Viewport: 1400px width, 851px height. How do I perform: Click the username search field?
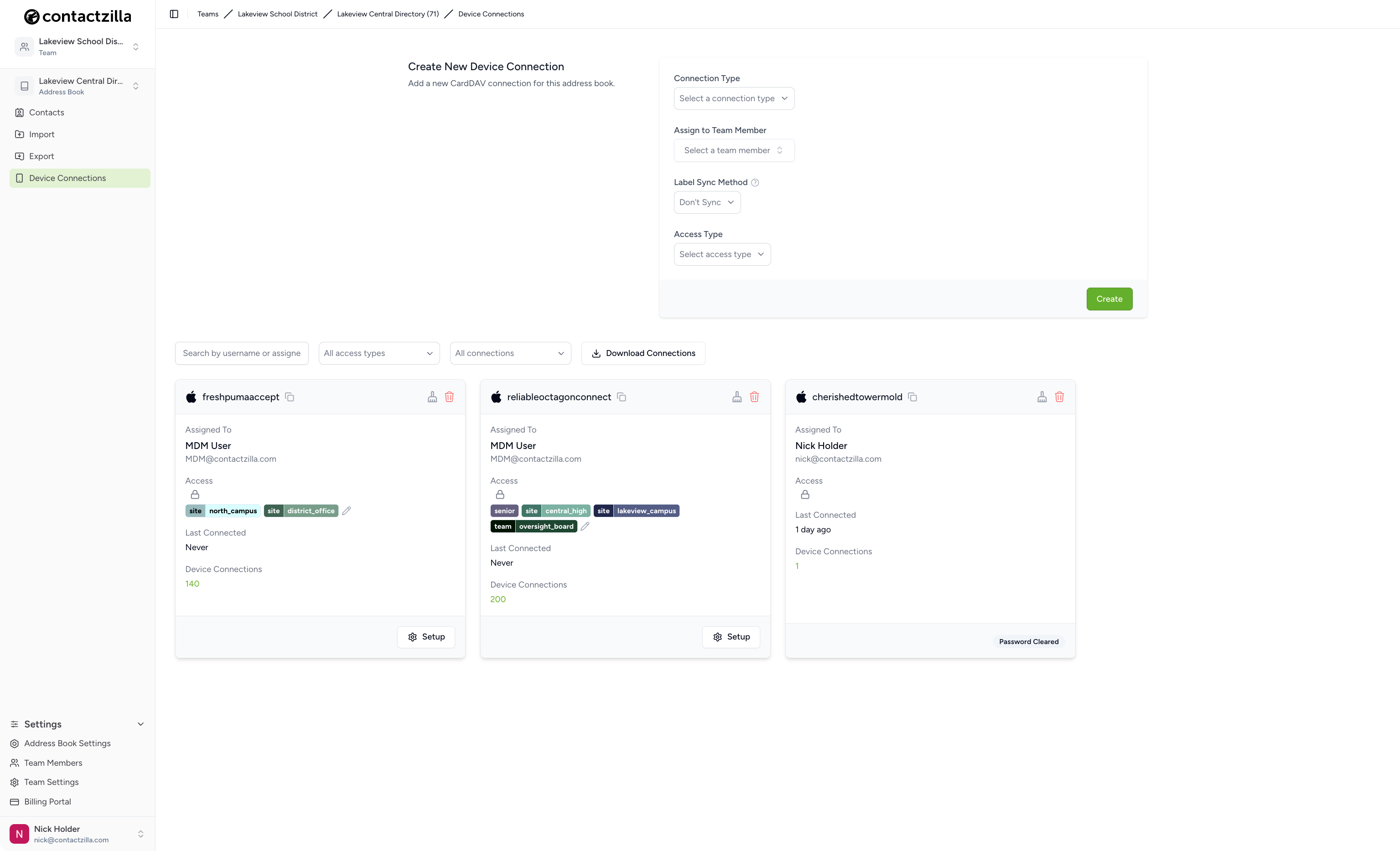(x=242, y=353)
